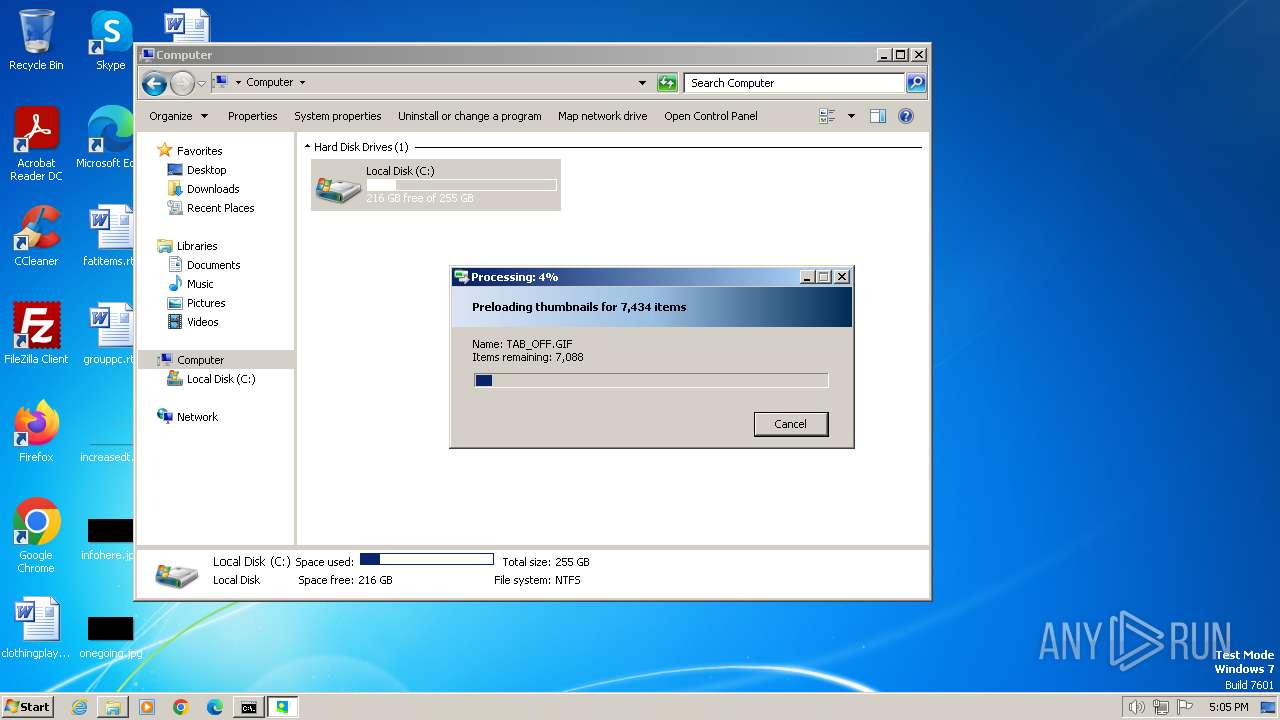
Task: Cancel thumbnail preloading
Action: tap(790, 424)
